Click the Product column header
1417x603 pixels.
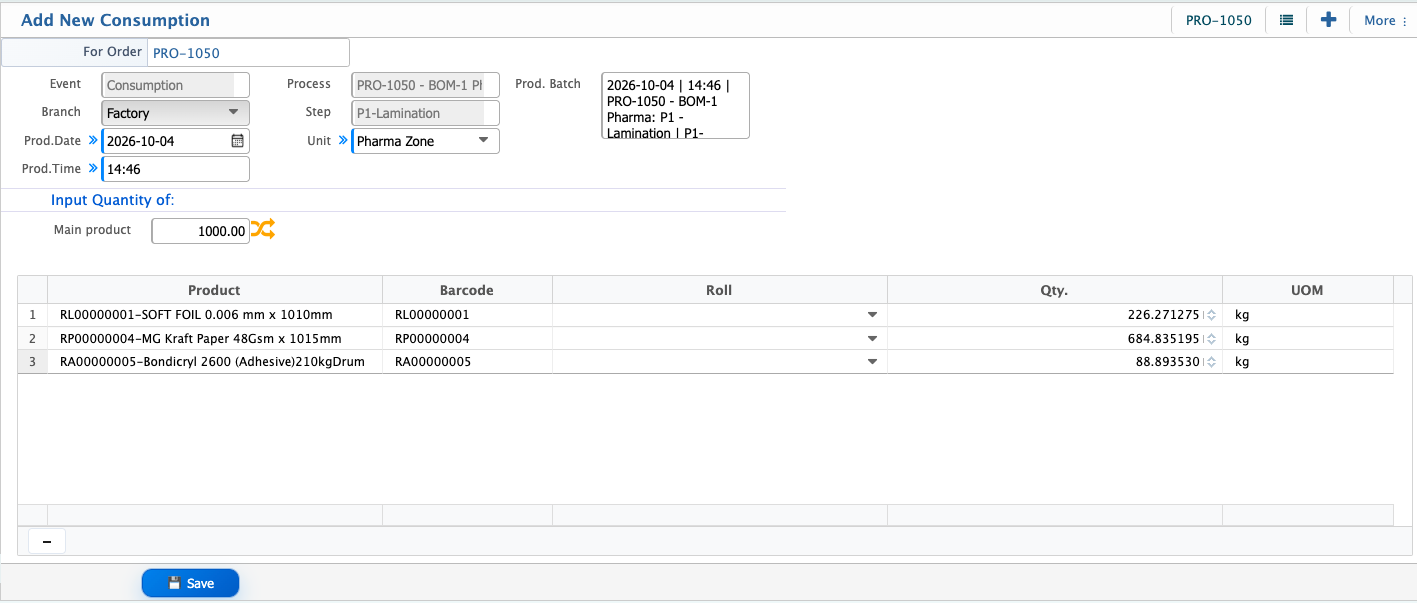[215, 290]
